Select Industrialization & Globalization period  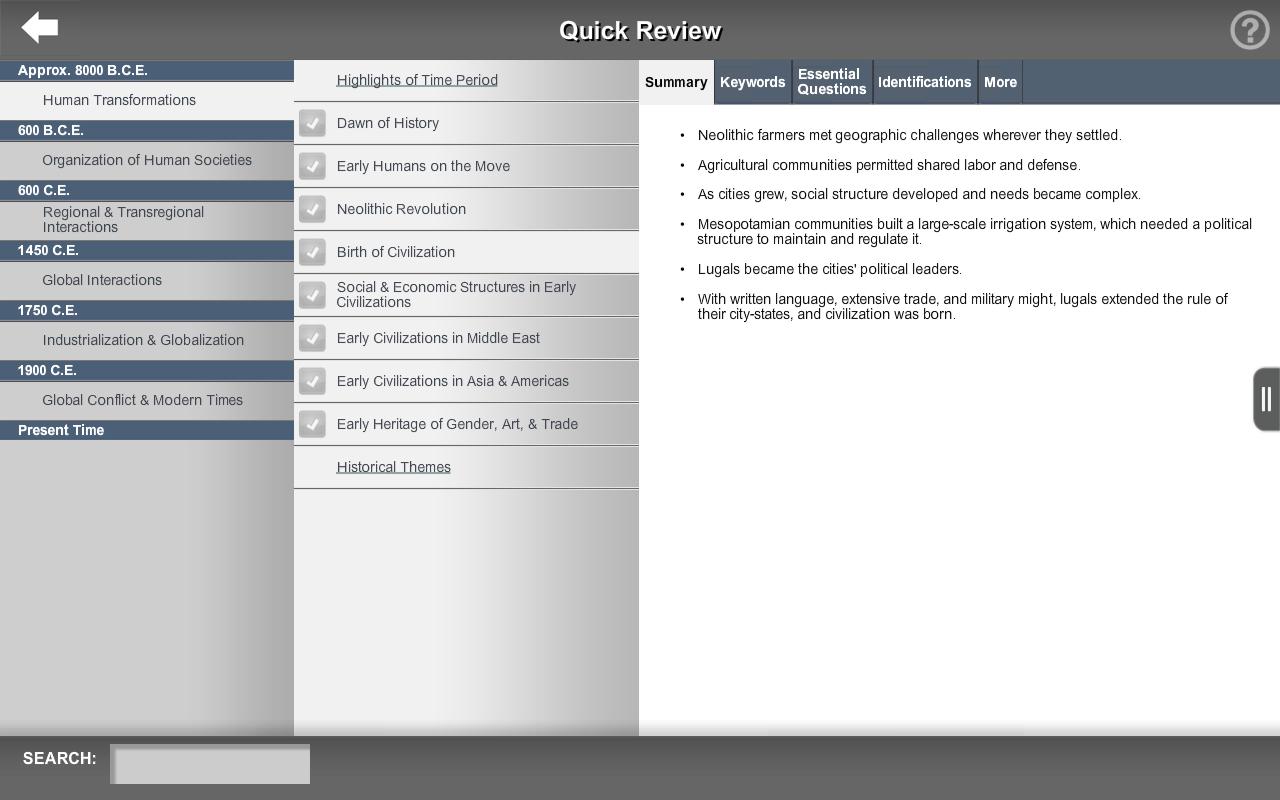click(x=143, y=340)
